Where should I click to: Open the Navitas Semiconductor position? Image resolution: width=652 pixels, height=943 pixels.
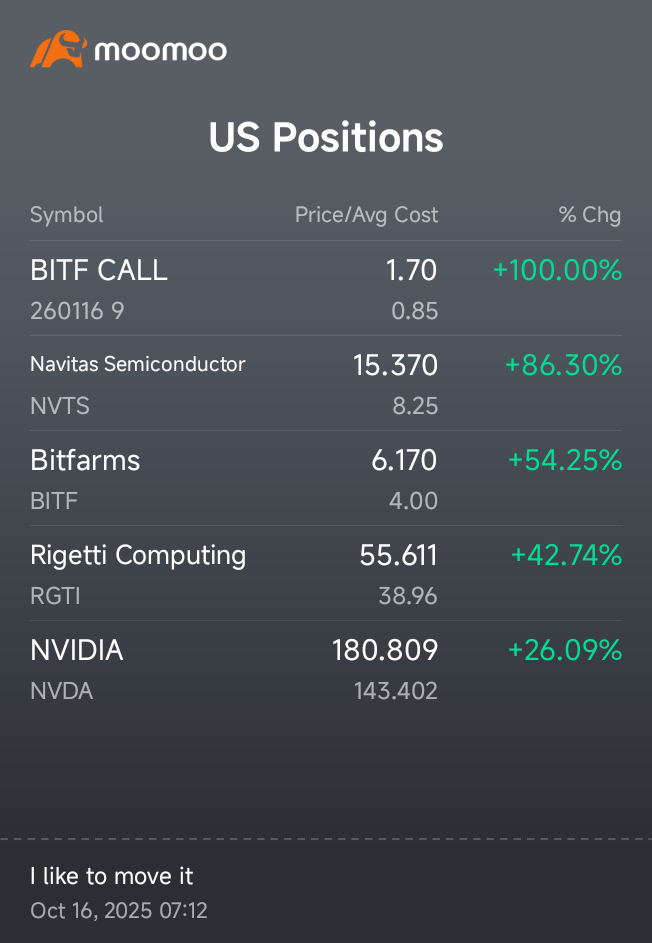coord(326,383)
